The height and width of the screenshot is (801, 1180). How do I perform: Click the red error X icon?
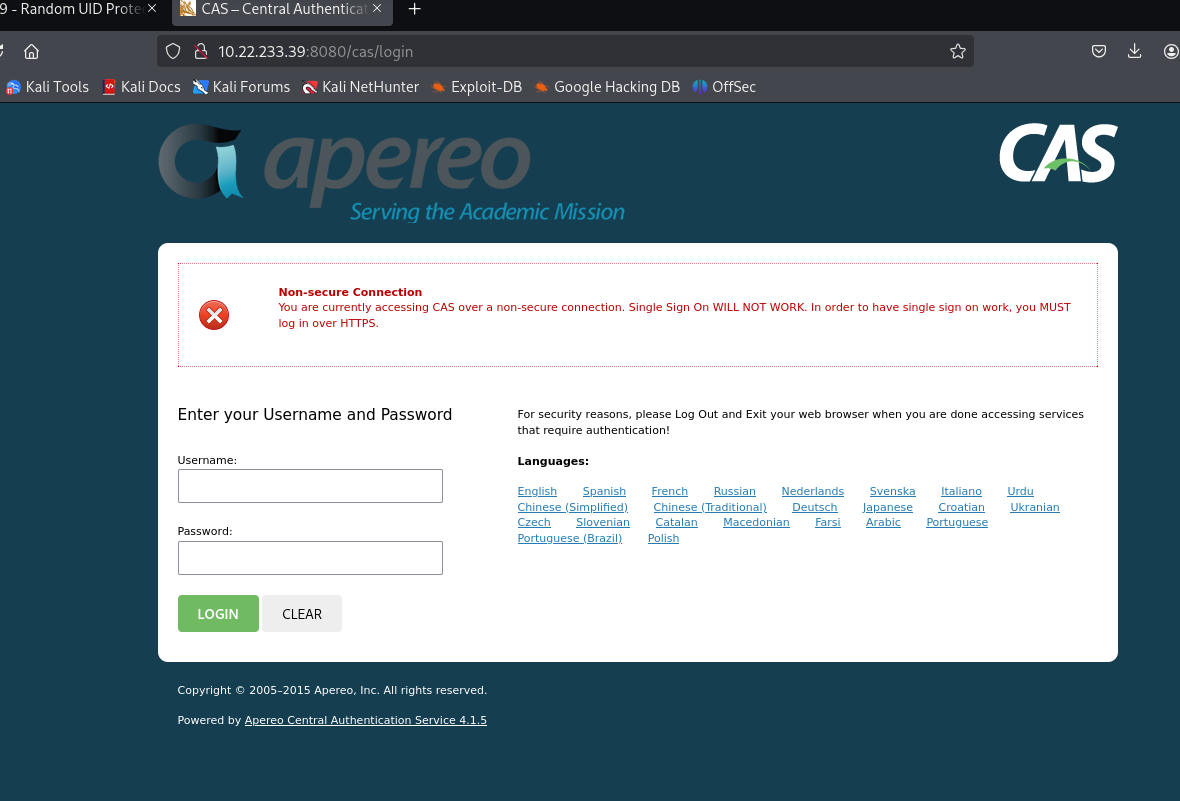(x=214, y=315)
